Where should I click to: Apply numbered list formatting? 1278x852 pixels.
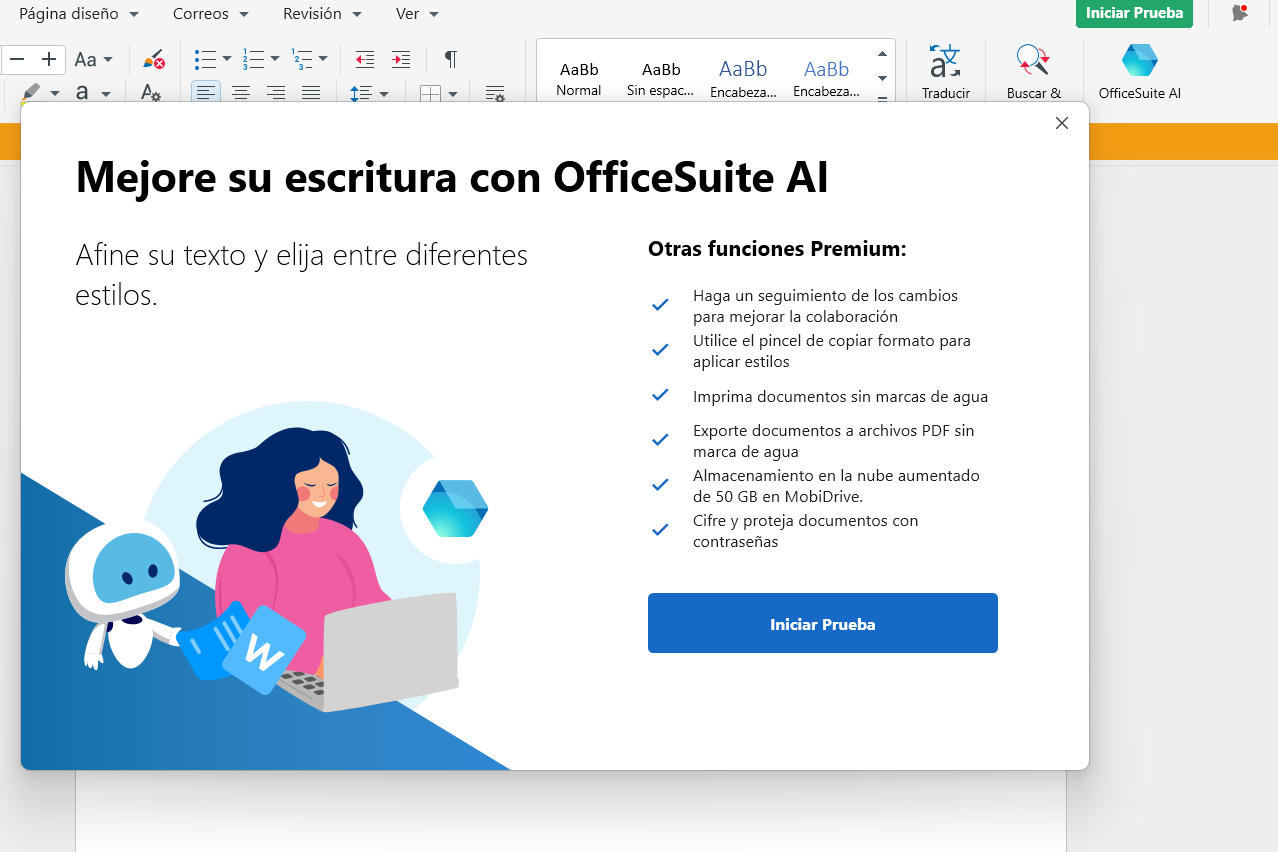click(x=253, y=60)
